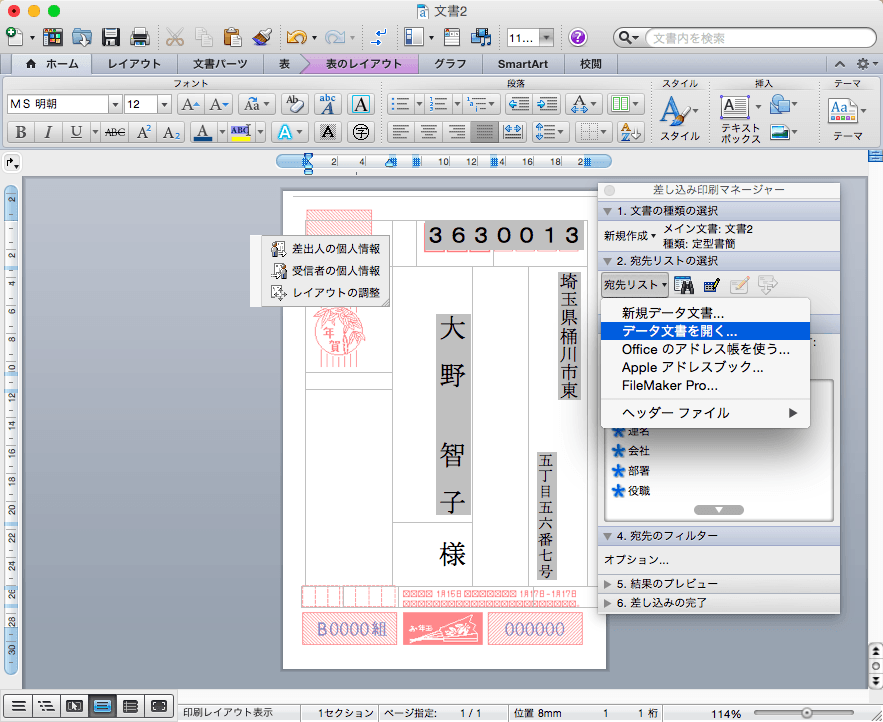
Task: Choose Apple アドレスブック... menu item
Action: (x=705, y=367)
